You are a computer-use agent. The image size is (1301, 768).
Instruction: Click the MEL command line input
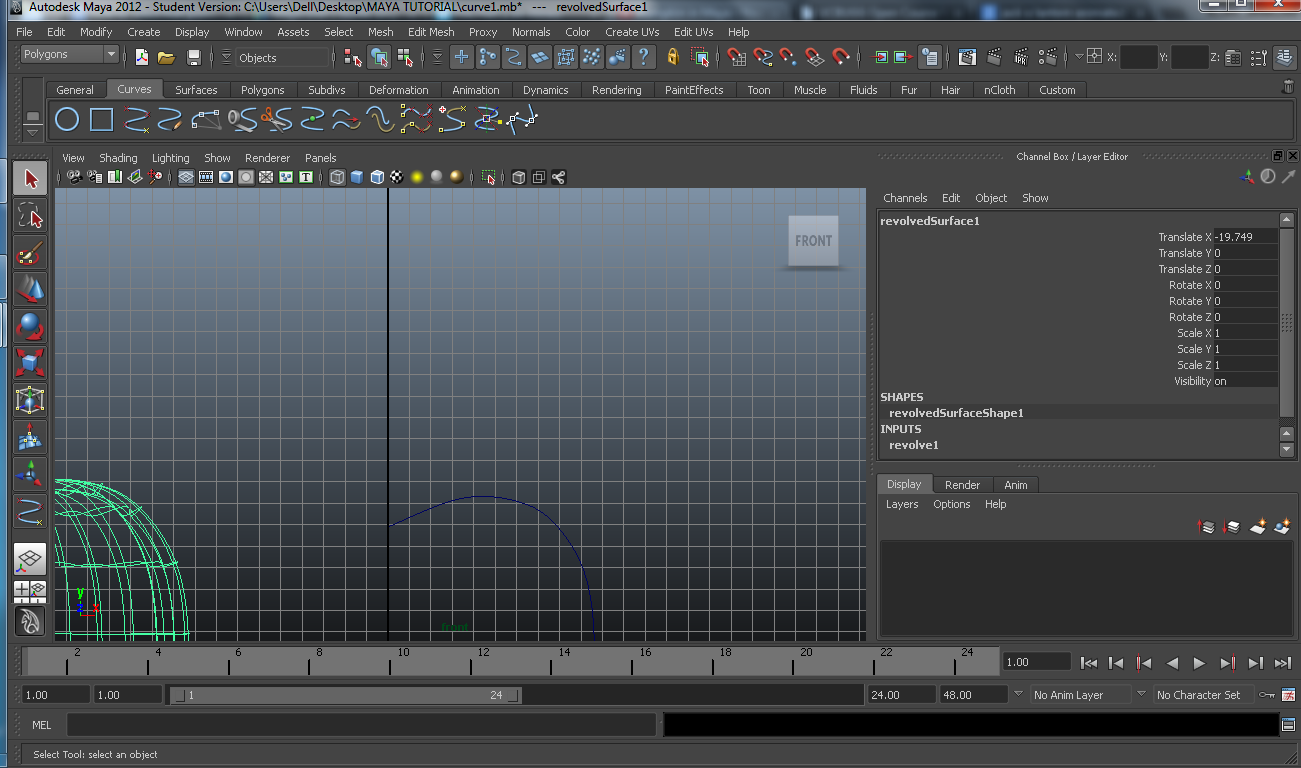point(361,725)
